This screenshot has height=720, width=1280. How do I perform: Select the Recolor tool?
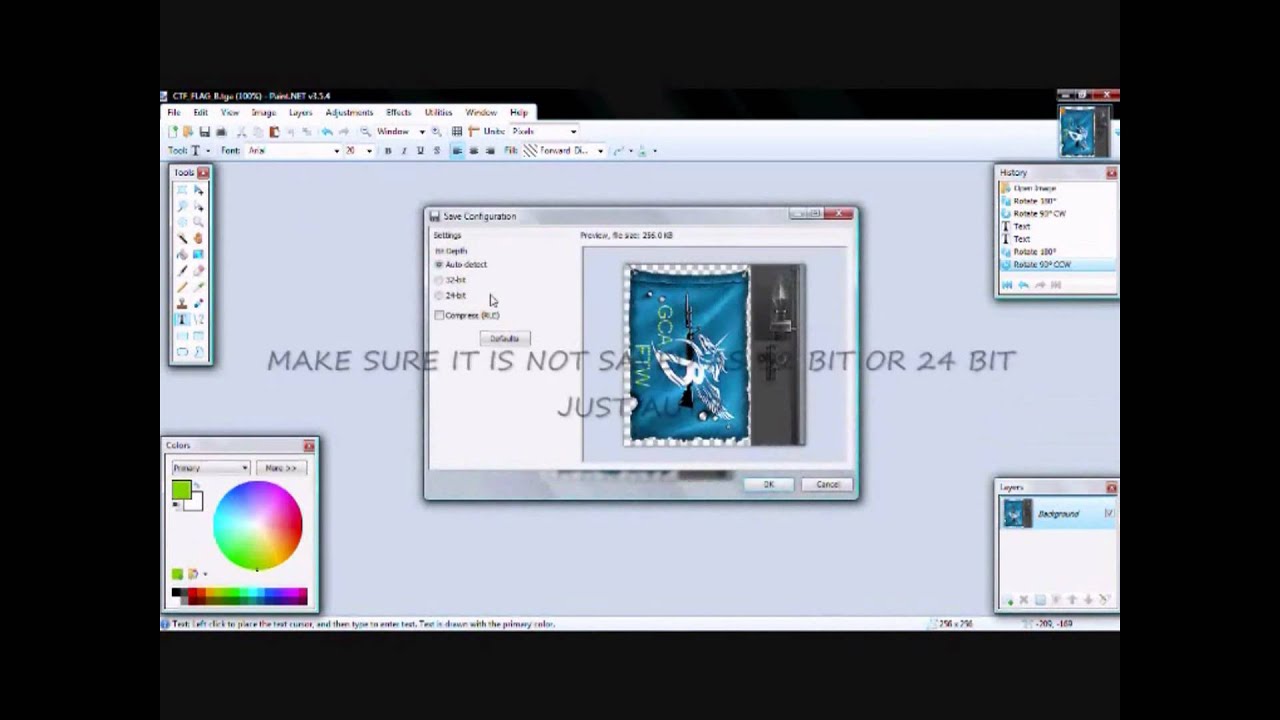198,303
